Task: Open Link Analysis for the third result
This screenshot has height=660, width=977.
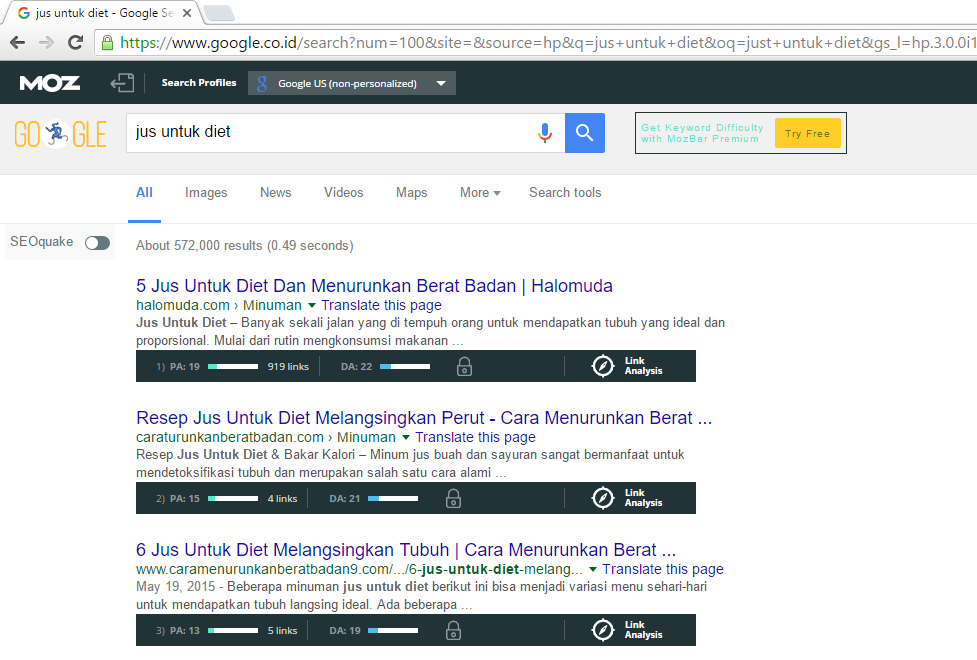Action: [628, 630]
